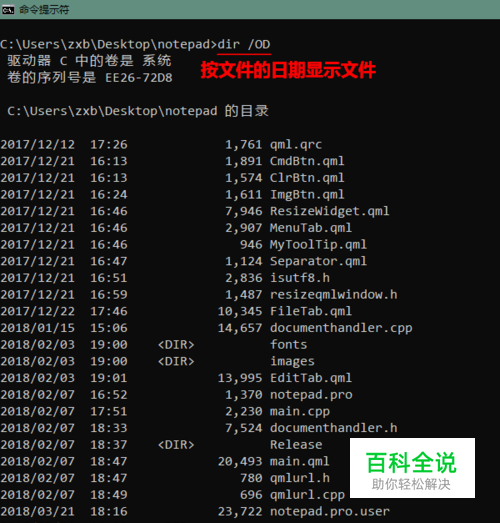Image resolution: width=500 pixels, height=523 pixels.
Task: Click the file name notepad.pro
Action: point(311,395)
